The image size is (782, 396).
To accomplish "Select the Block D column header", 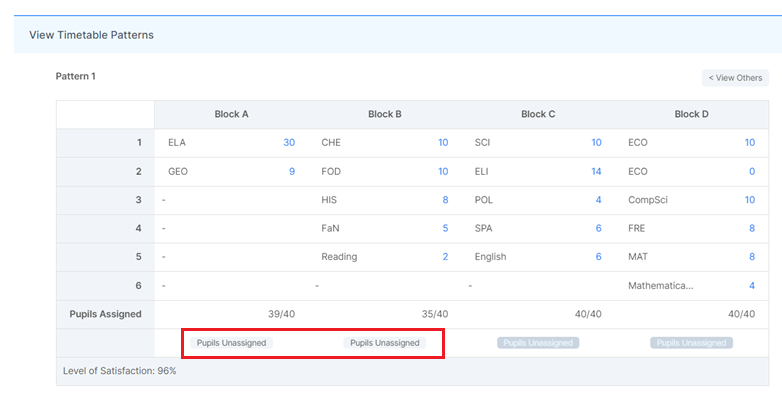I will point(691,114).
